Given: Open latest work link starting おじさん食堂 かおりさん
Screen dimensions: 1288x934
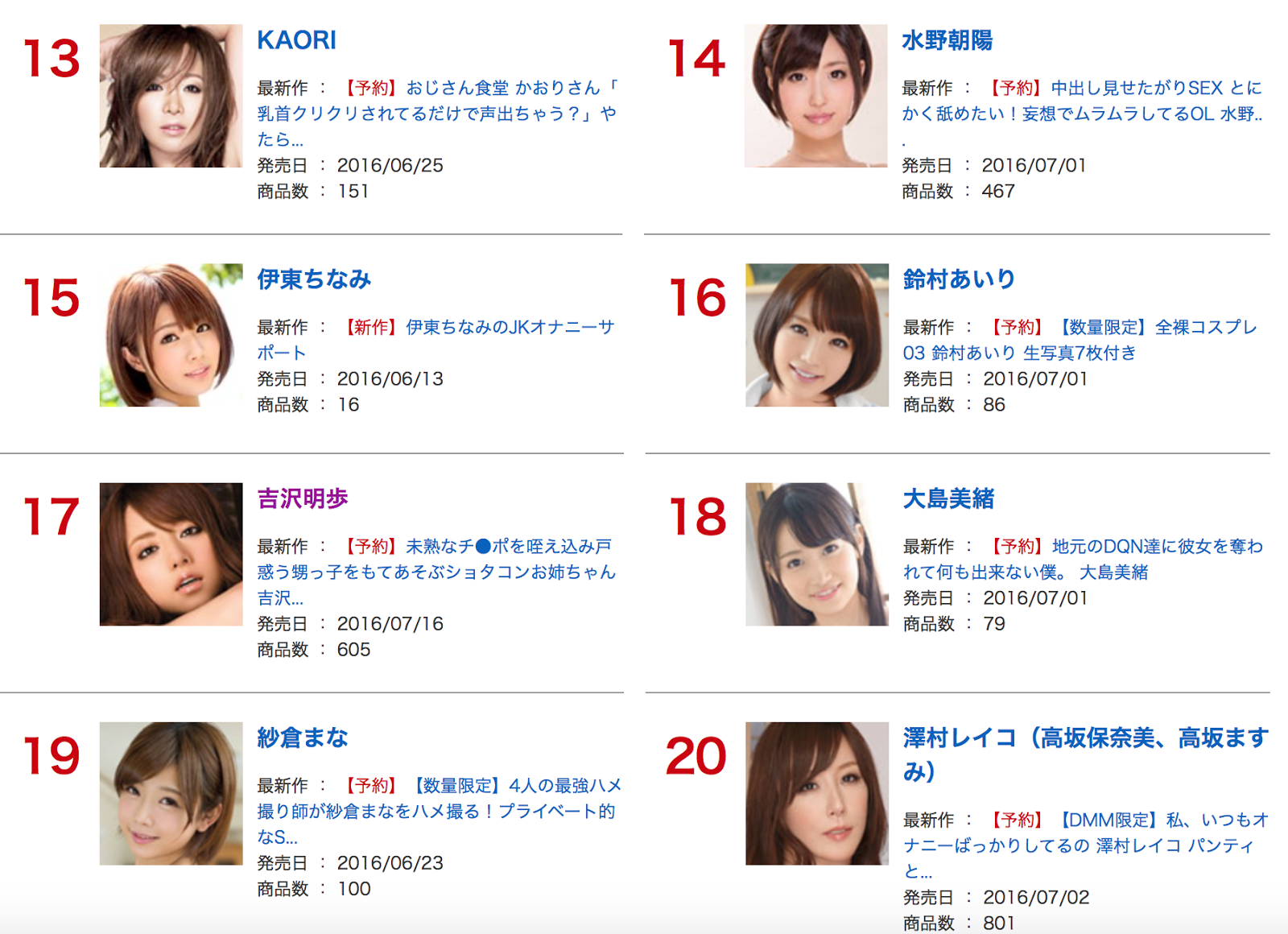Looking at the screenshot, I should pyautogui.click(x=437, y=114).
